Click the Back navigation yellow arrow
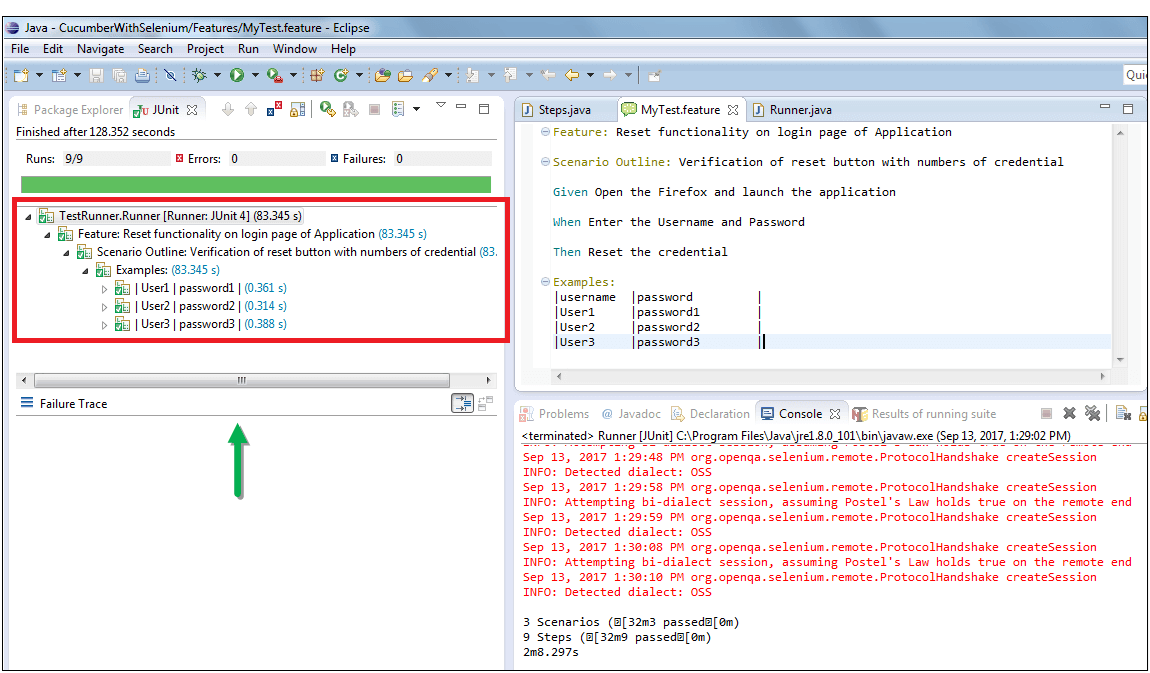This screenshot has width=1150, height=673. coord(572,75)
